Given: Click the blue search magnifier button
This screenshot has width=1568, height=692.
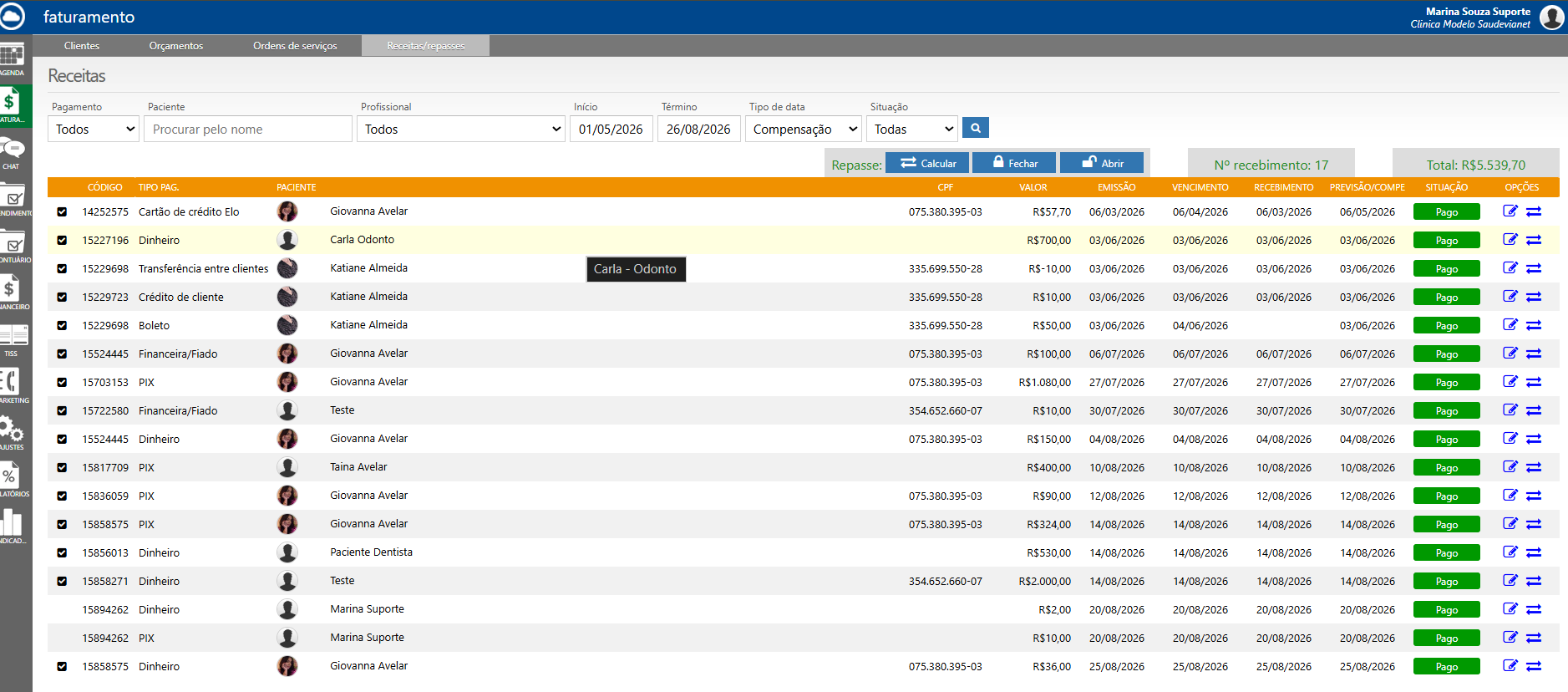Looking at the screenshot, I should pos(976,128).
